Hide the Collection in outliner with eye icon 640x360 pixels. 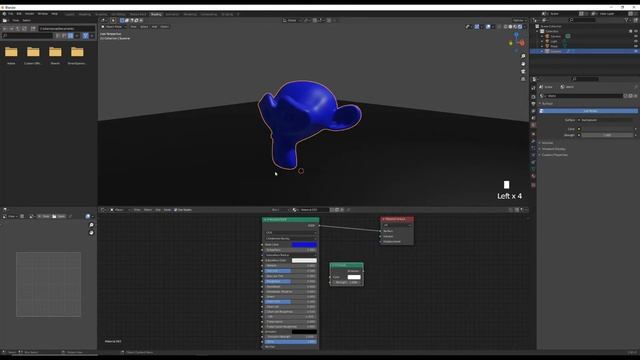[636, 31]
